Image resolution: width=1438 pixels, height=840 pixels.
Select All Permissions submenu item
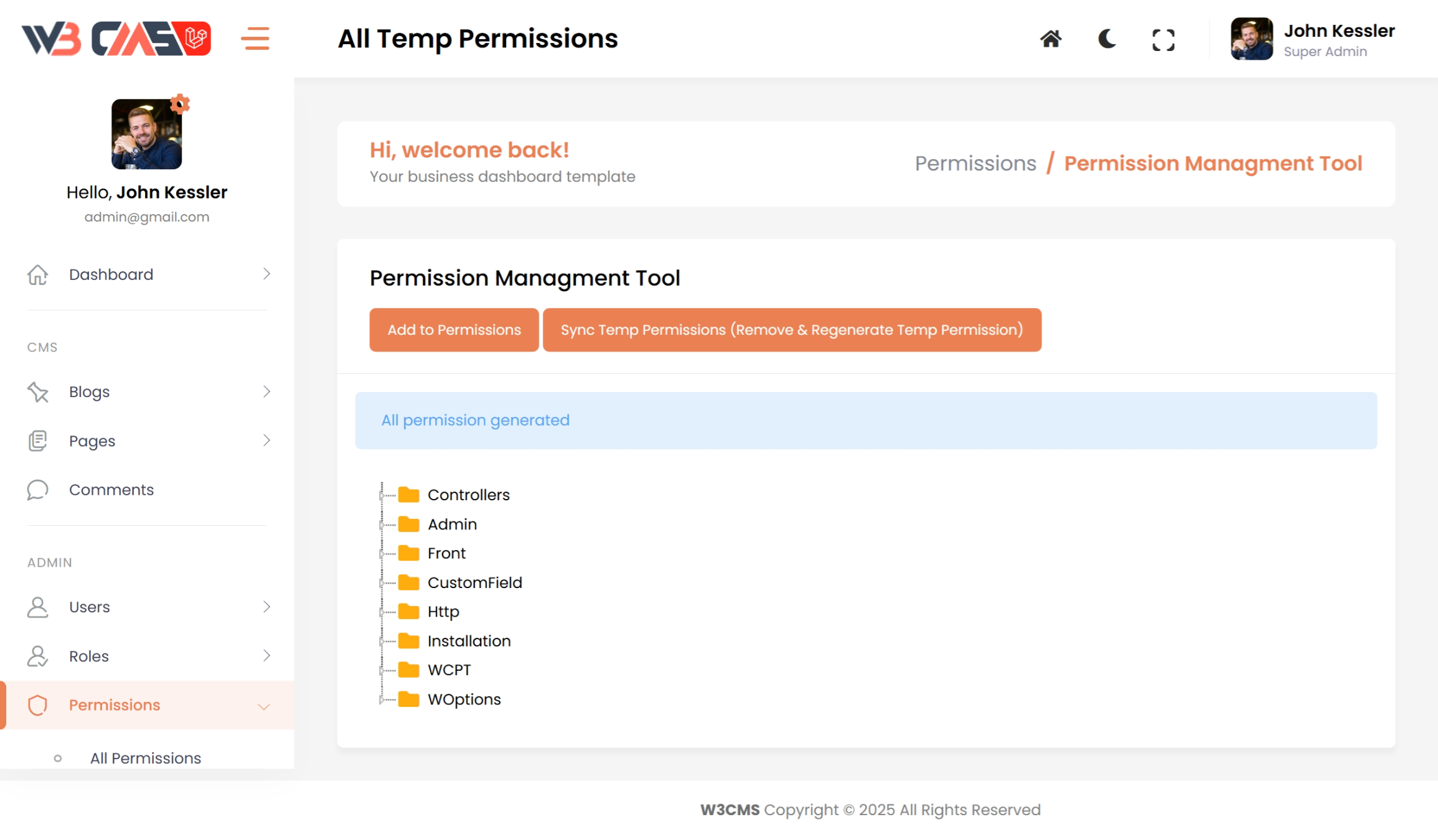coord(146,758)
